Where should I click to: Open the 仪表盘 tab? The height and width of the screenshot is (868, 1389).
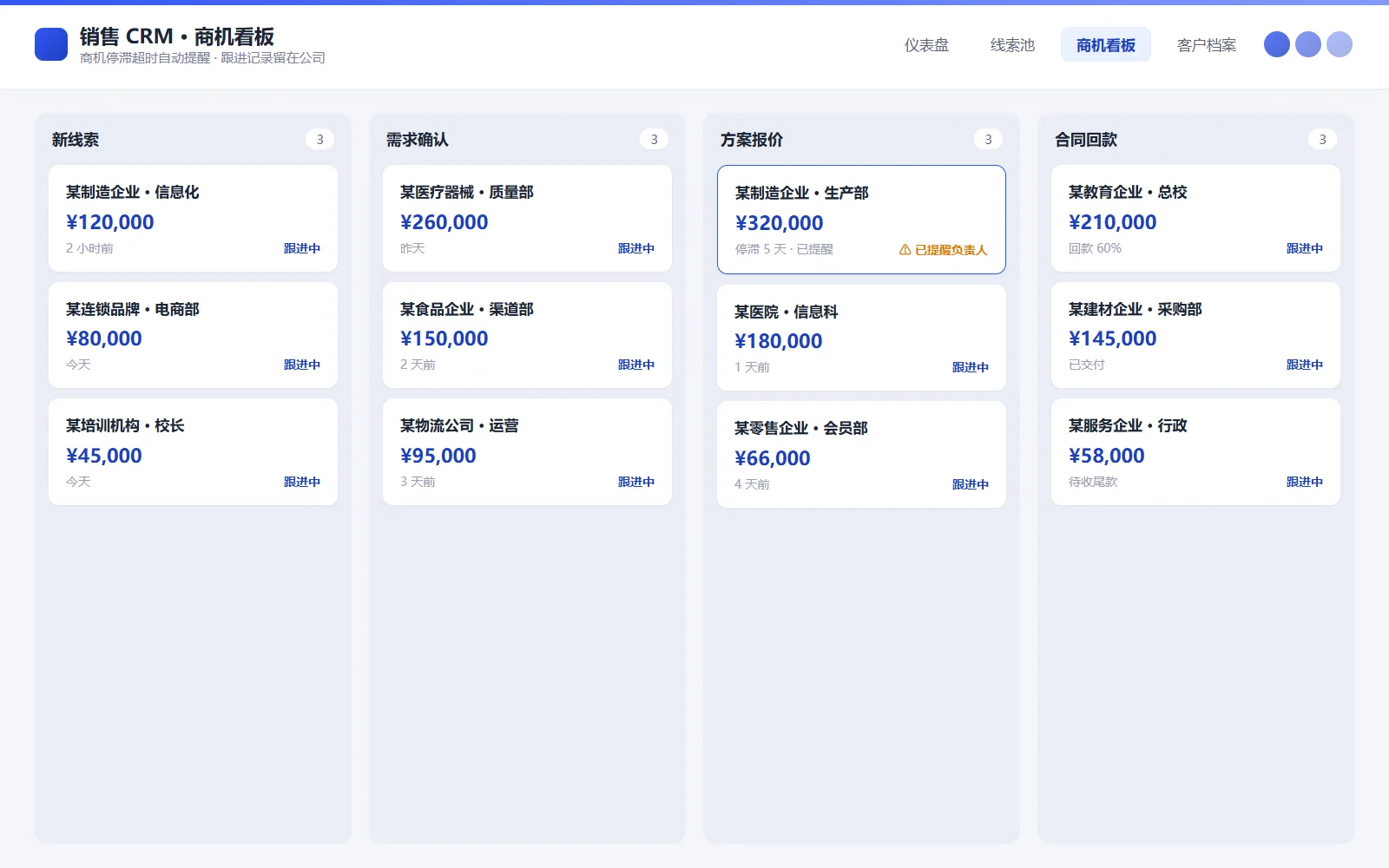(x=927, y=45)
